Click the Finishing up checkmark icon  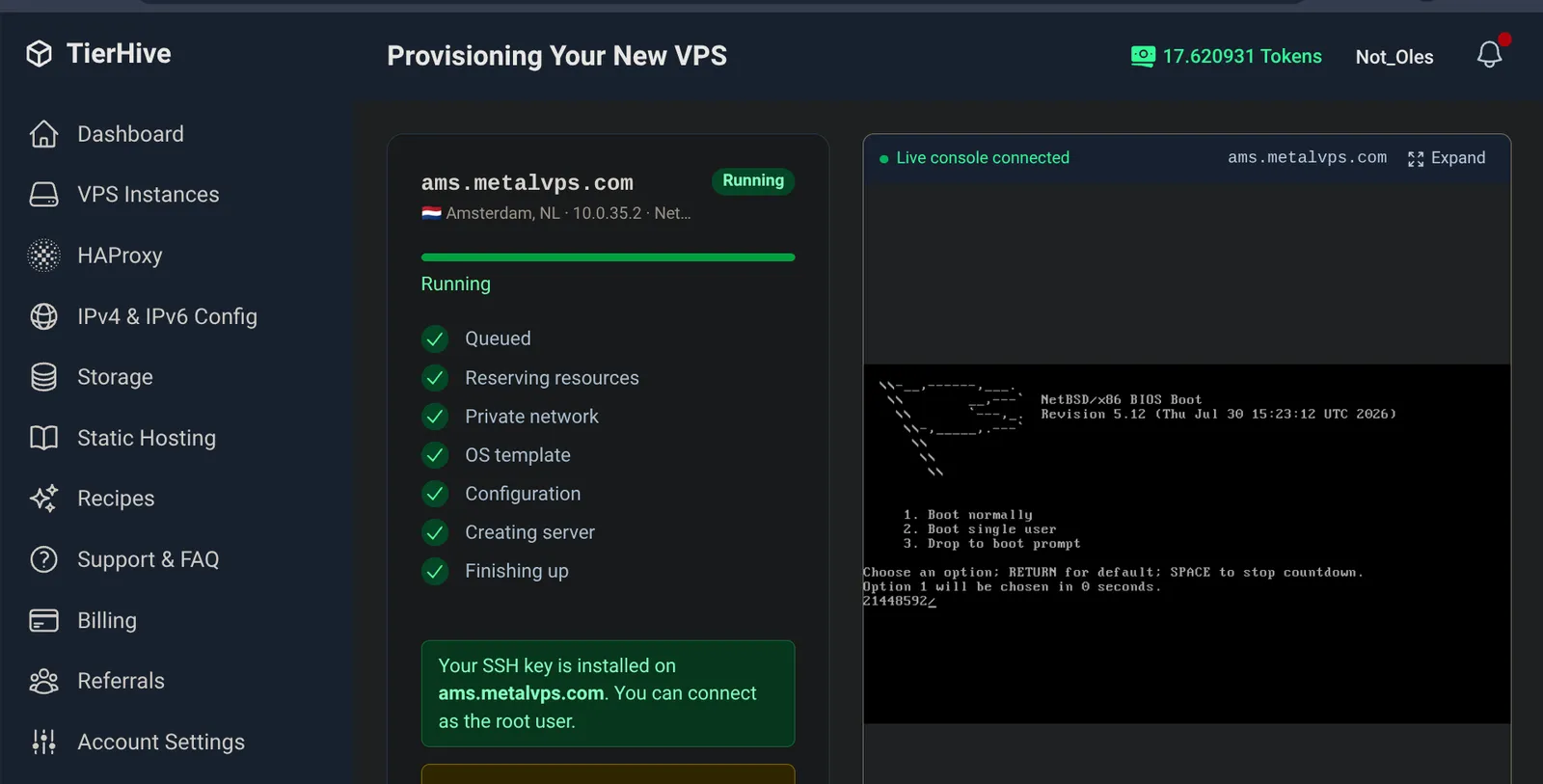pyautogui.click(x=435, y=571)
